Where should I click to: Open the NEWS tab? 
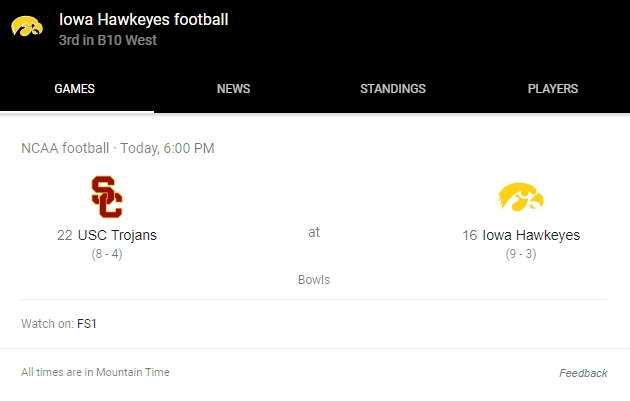(233, 89)
